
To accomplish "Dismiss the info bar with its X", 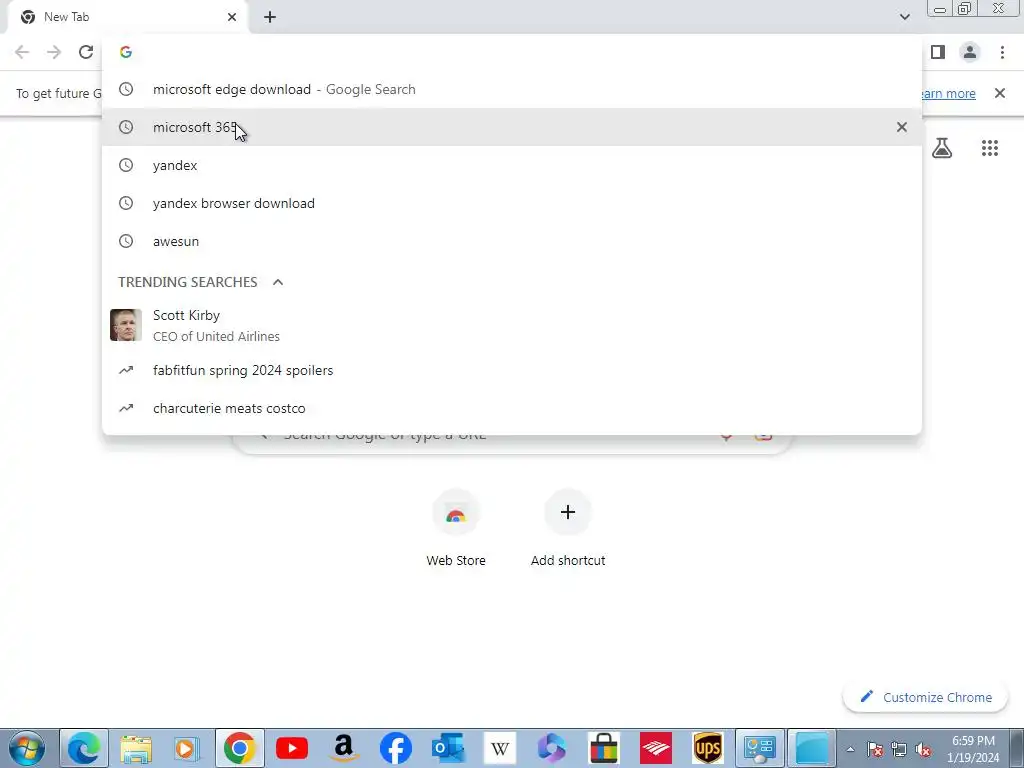I will point(1000,93).
